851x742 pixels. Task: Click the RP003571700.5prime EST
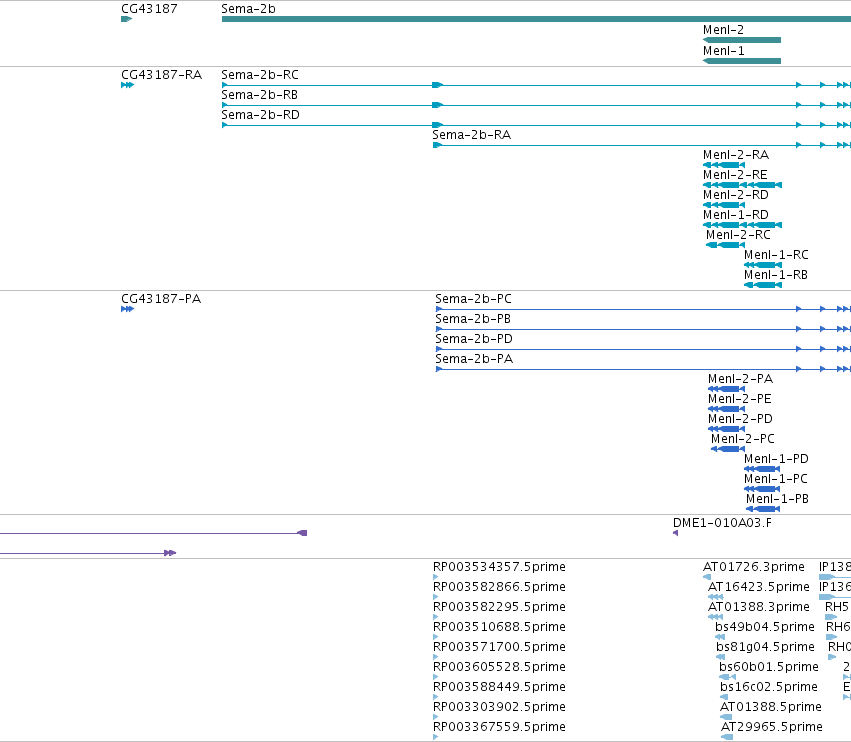coord(436,657)
